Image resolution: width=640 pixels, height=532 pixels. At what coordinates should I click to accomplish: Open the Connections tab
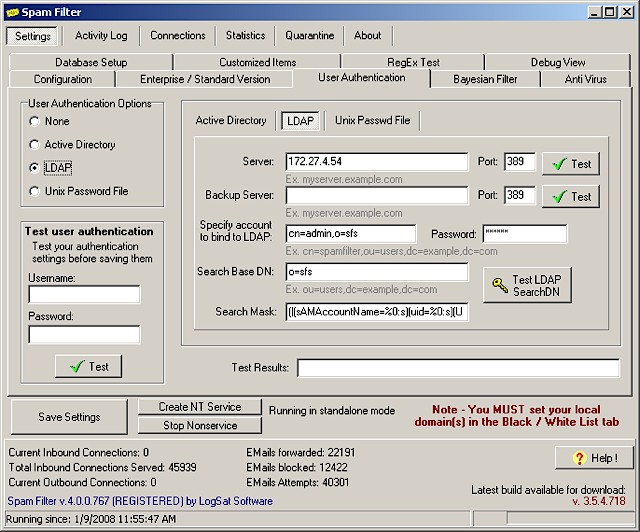click(178, 36)
